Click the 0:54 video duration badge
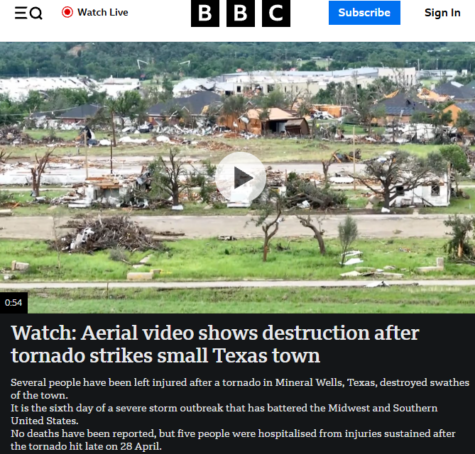The width and height of the screenshot is (475, 454). coord(14,303)
